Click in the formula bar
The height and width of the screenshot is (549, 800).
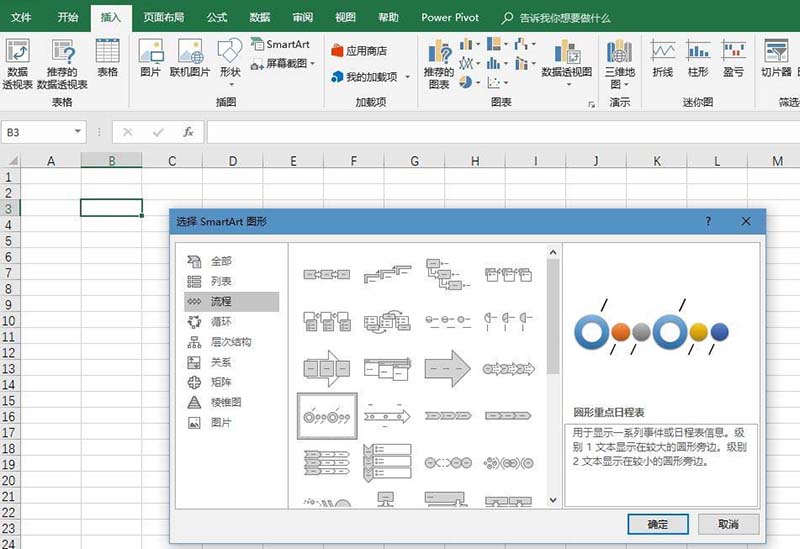[x=503, y=132]
